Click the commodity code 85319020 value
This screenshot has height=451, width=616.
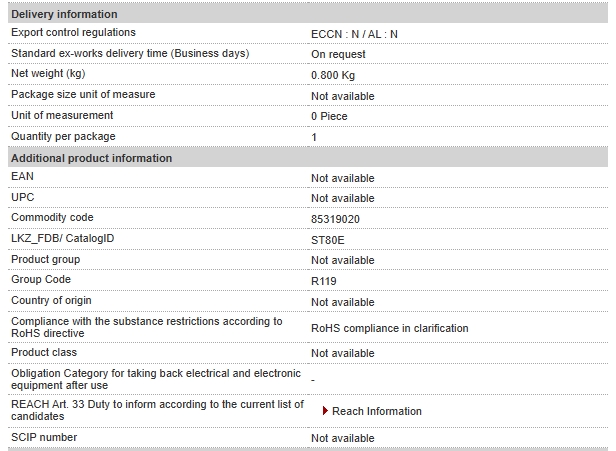pos(335,219)
